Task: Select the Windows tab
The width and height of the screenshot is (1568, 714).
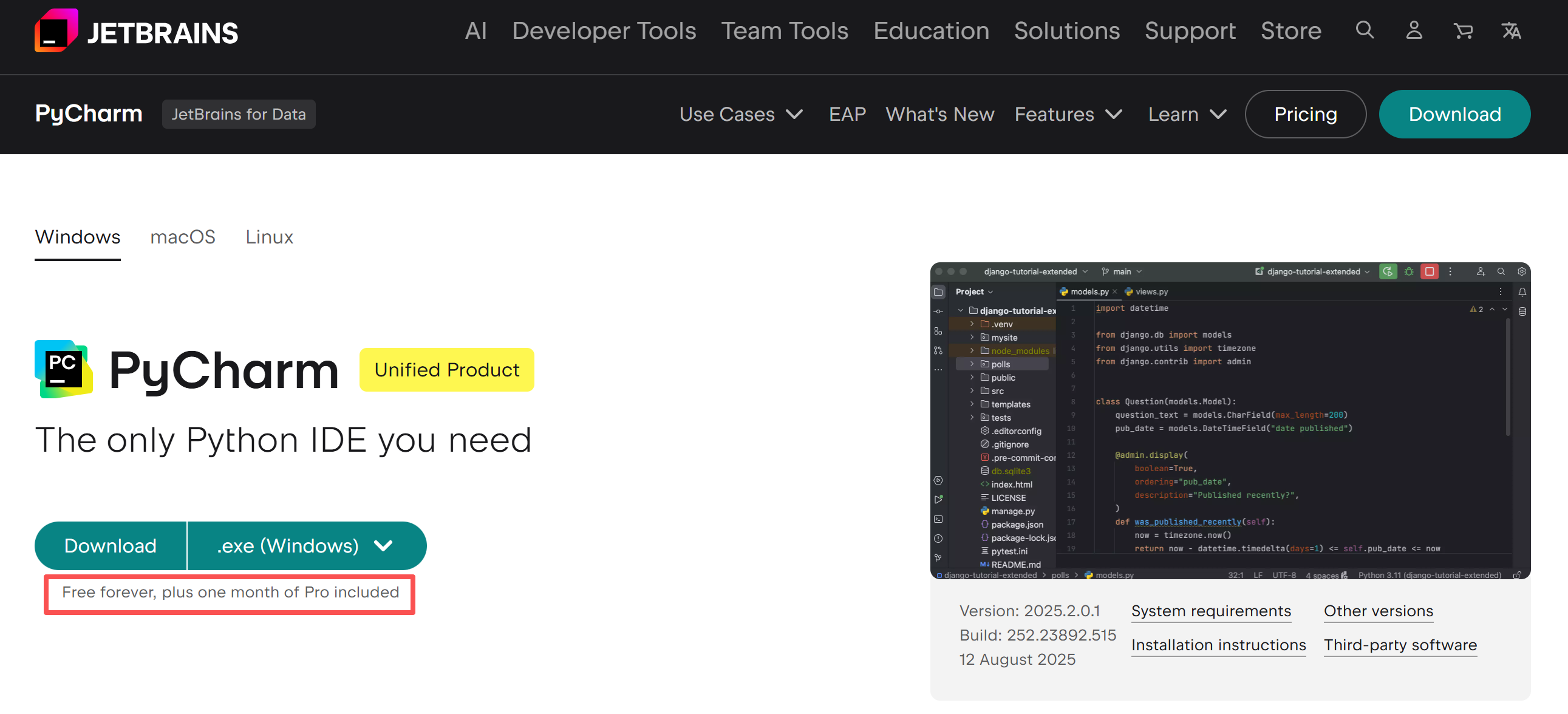Action: pos(77,237)
